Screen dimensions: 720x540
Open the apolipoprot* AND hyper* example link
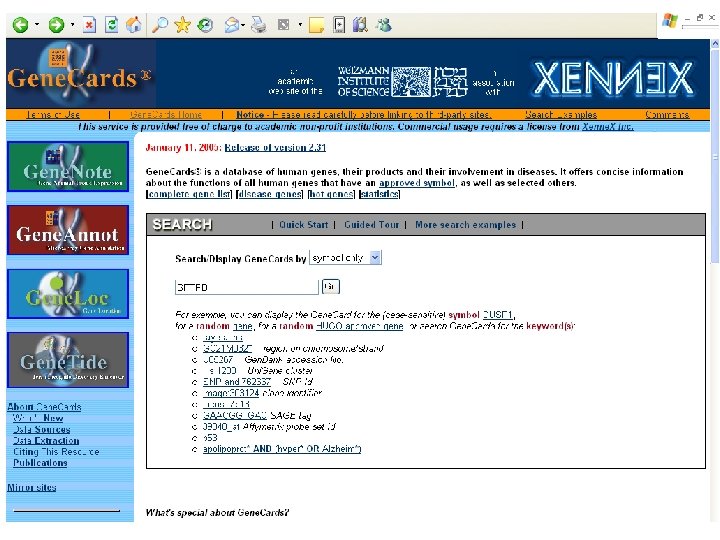(x=282, y=449)
